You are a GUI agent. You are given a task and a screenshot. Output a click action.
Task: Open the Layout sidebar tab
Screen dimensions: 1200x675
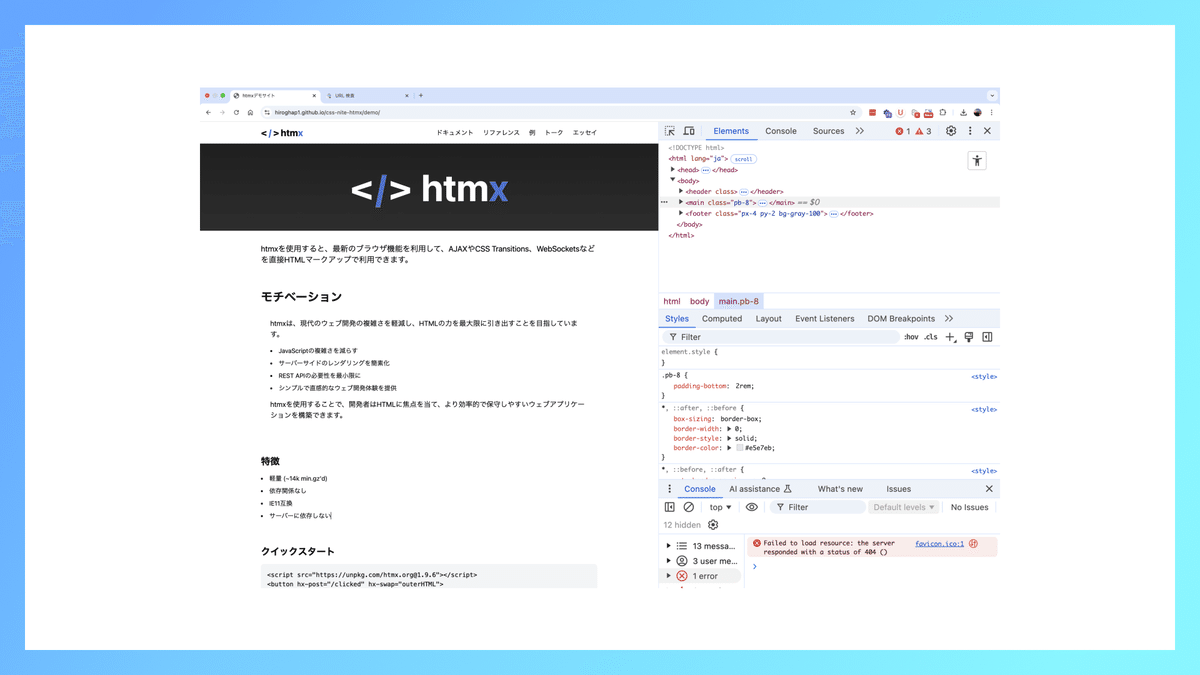[x=769, y=319]
